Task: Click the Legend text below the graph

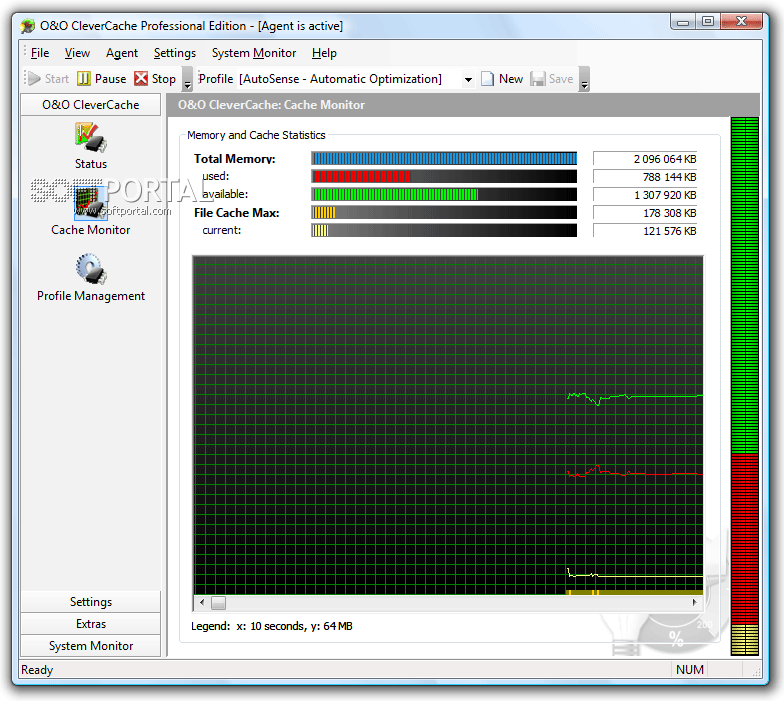Action: coord(272,626)
